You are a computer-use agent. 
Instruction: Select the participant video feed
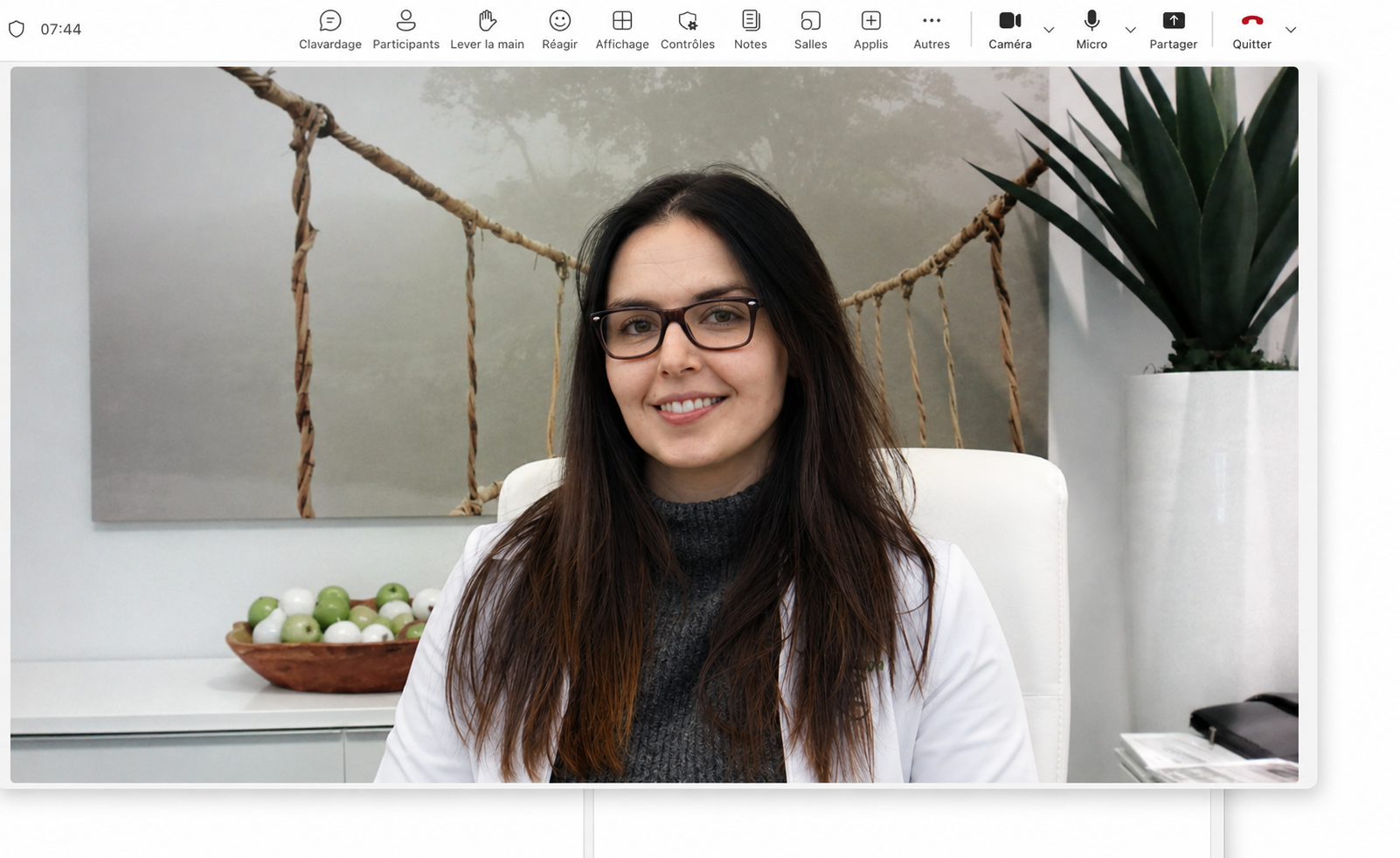pyautogui.click(x=655, y=425)
